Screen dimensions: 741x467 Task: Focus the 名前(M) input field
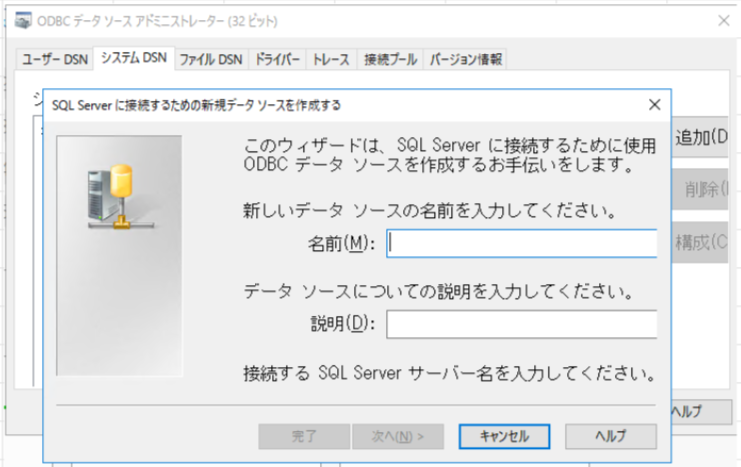click(x=522, y=243)
